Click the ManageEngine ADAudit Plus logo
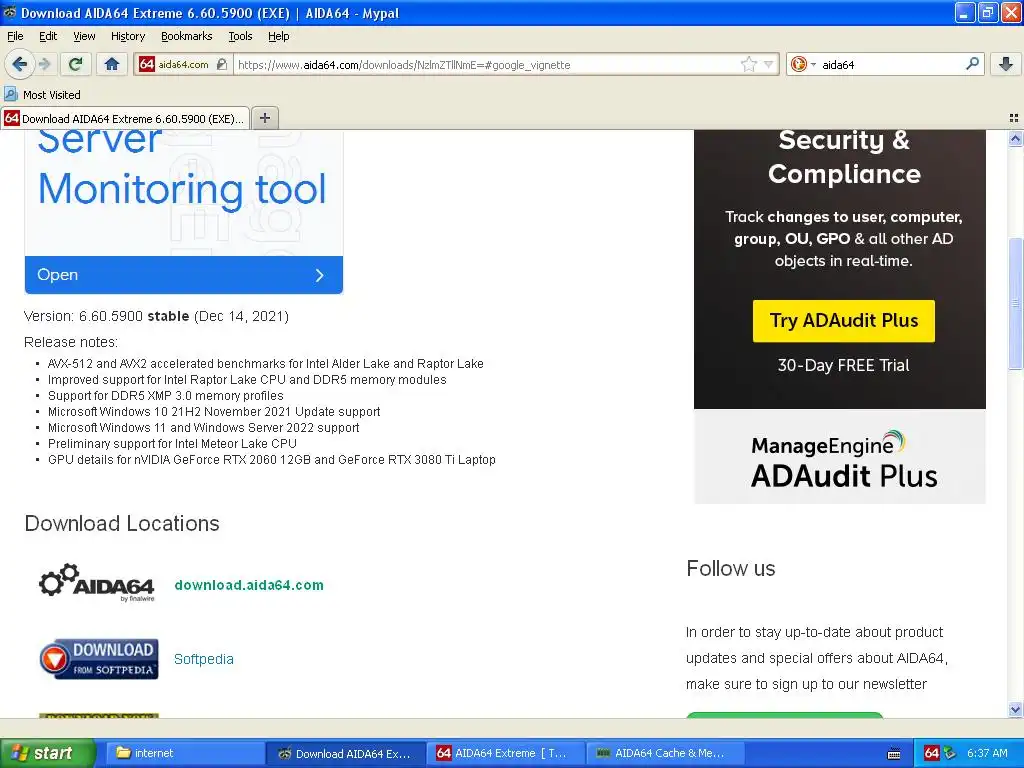Viewport: 1024px width, 768px height. (844, 460)
